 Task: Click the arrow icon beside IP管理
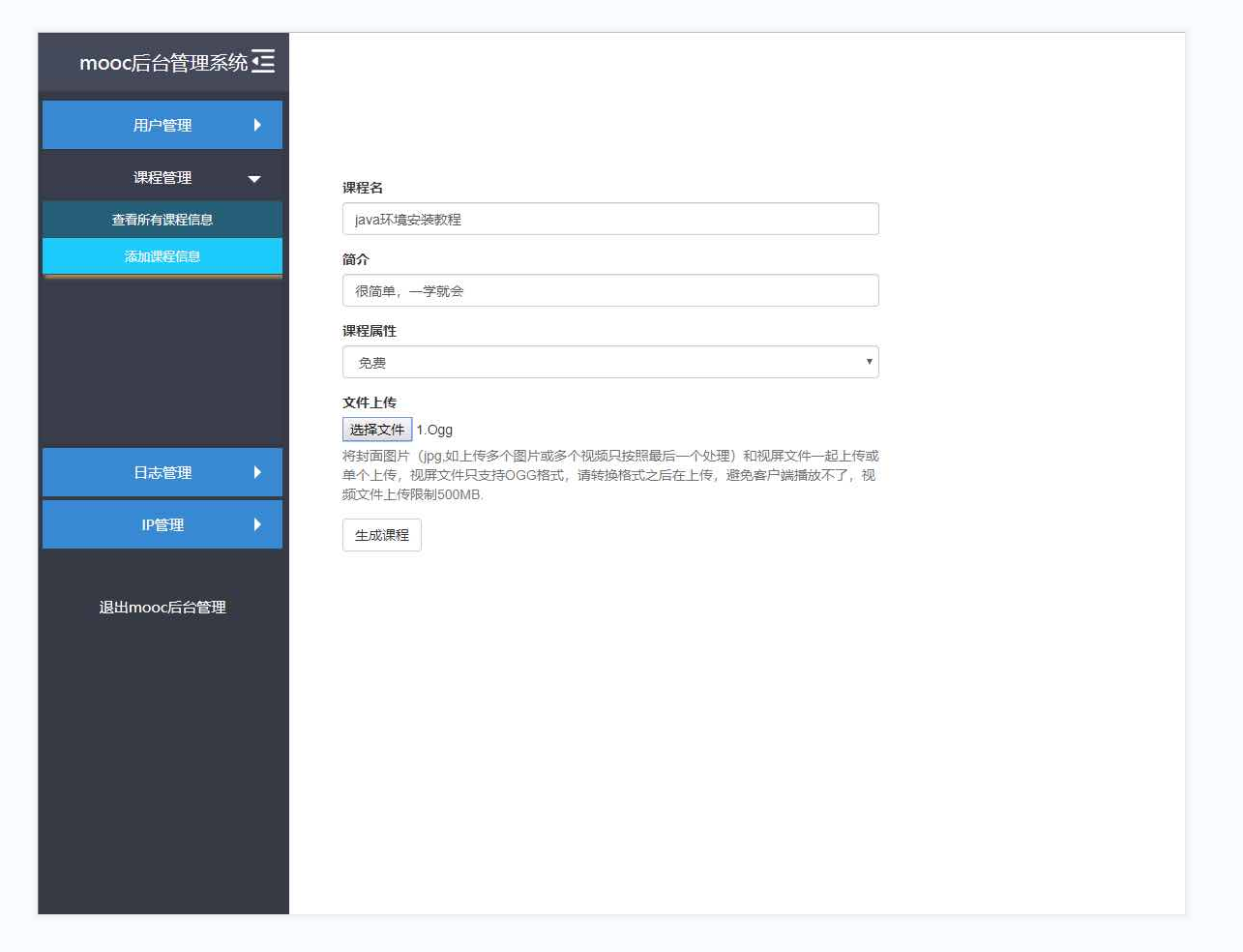(256, 524)
